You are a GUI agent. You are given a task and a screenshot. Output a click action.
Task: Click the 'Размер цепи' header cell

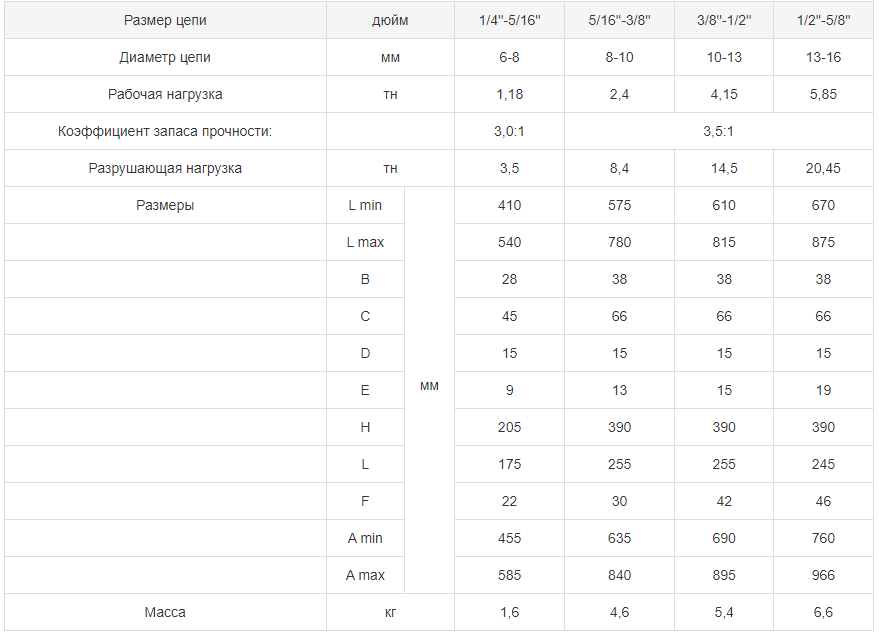[x=165, y=21]
